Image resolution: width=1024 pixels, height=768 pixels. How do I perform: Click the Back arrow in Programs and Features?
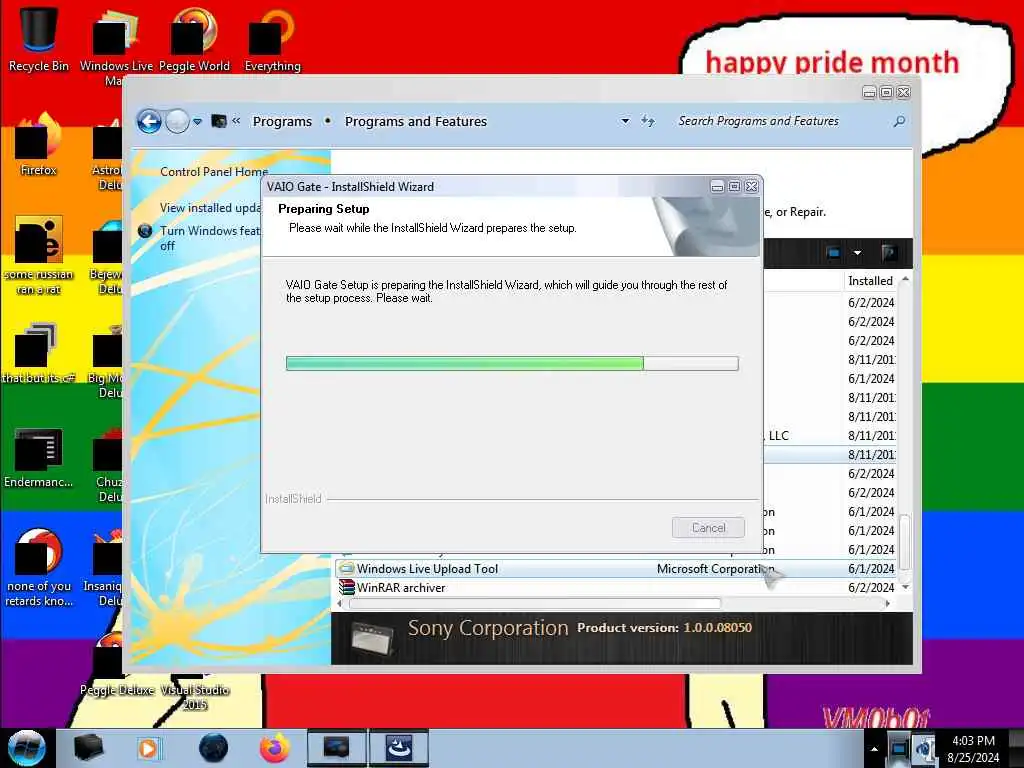[x=149, y=121]
